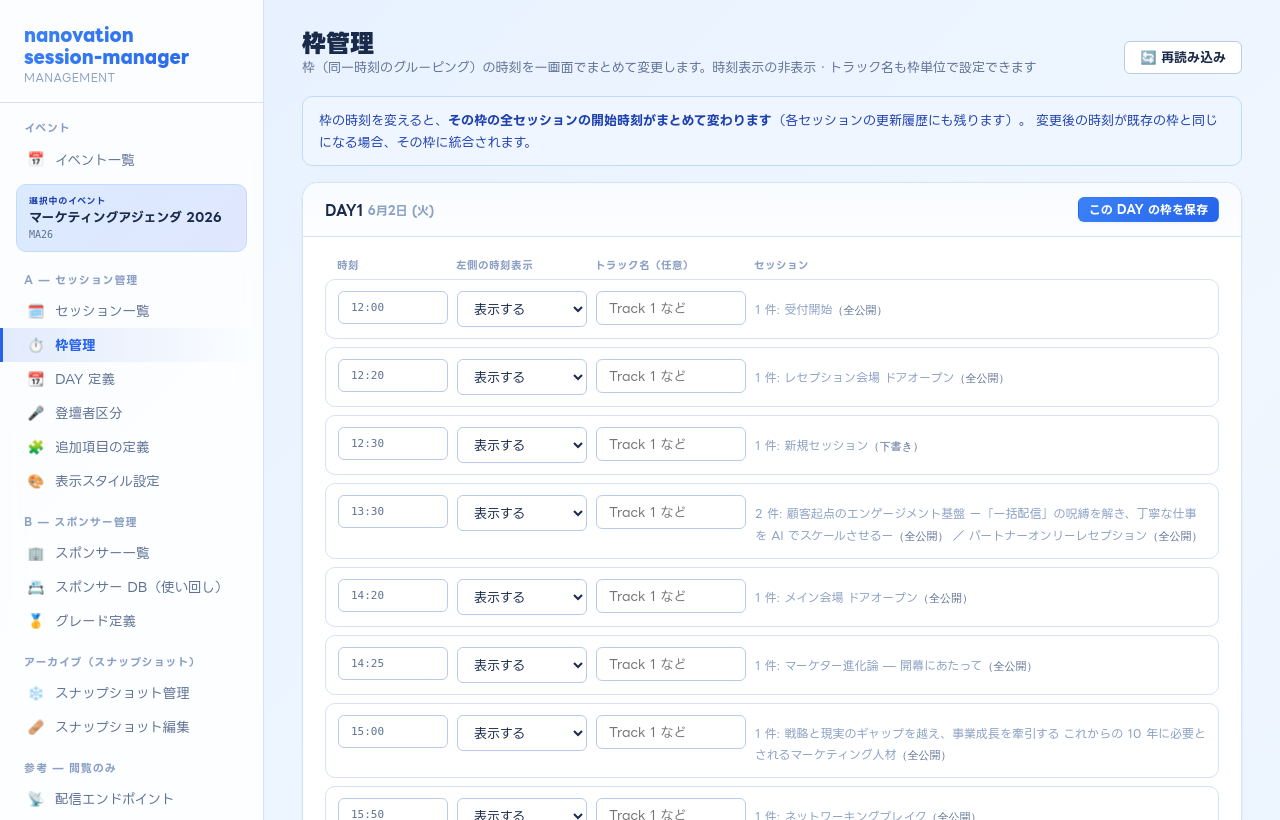Click the track name field in the 14:25 row
This screenshot has width=1280, height=820.
coord(671,664)
